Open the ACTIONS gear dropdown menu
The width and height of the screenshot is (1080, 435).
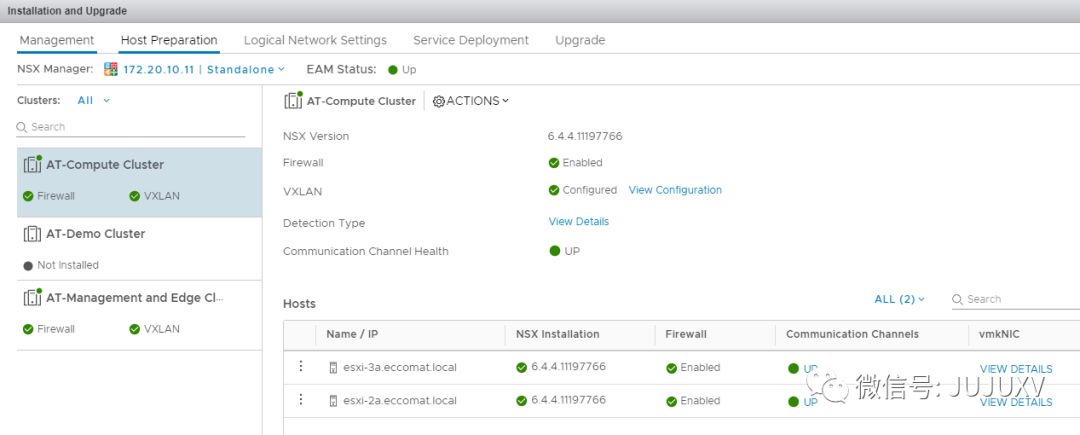pyautogui.click(x=471, y=101)
